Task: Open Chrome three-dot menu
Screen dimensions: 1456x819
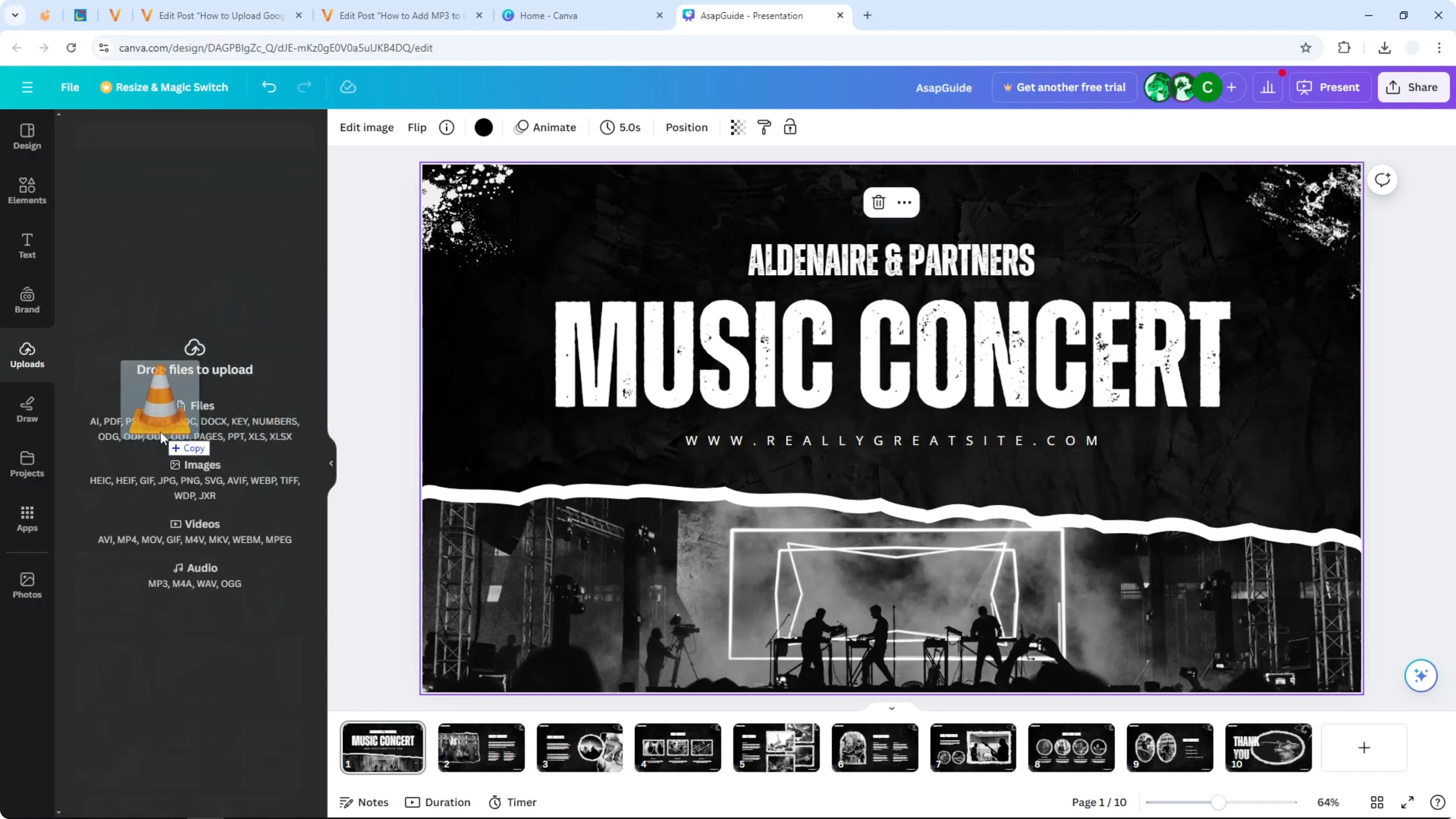Action: [1439, 48]
